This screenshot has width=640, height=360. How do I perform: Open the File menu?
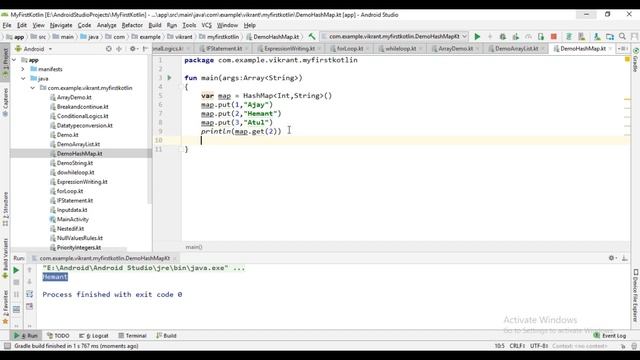[x=7, y=25]
